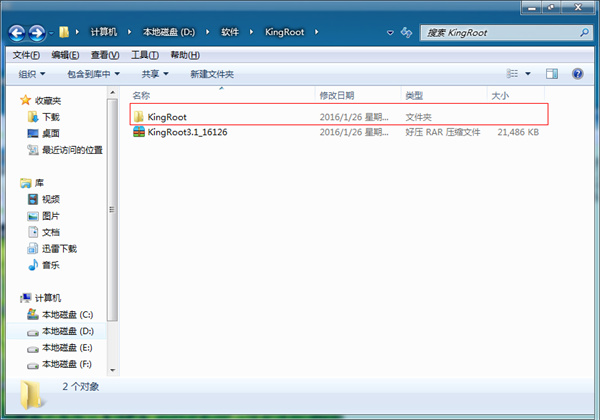The image size is (600, 420).
Task: Sort by the 修改日期 column header
Action: (336, 95)
